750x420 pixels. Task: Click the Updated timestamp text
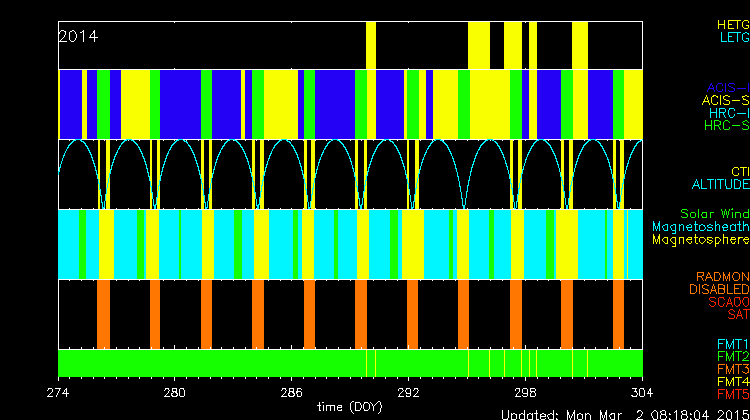(x=624, y=414)
